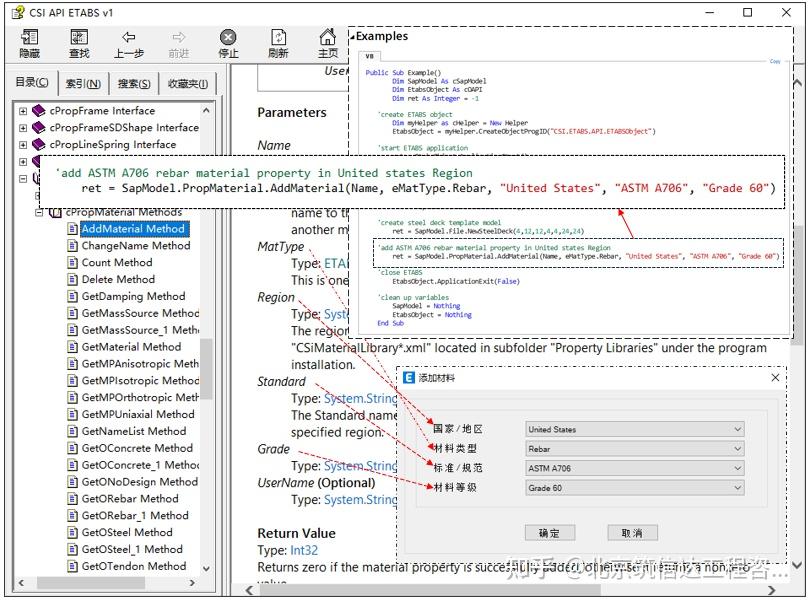This screenshot has height=601, width=809.
Task: Click Copy in the Examples code block
Action: [x=777, y=61]
